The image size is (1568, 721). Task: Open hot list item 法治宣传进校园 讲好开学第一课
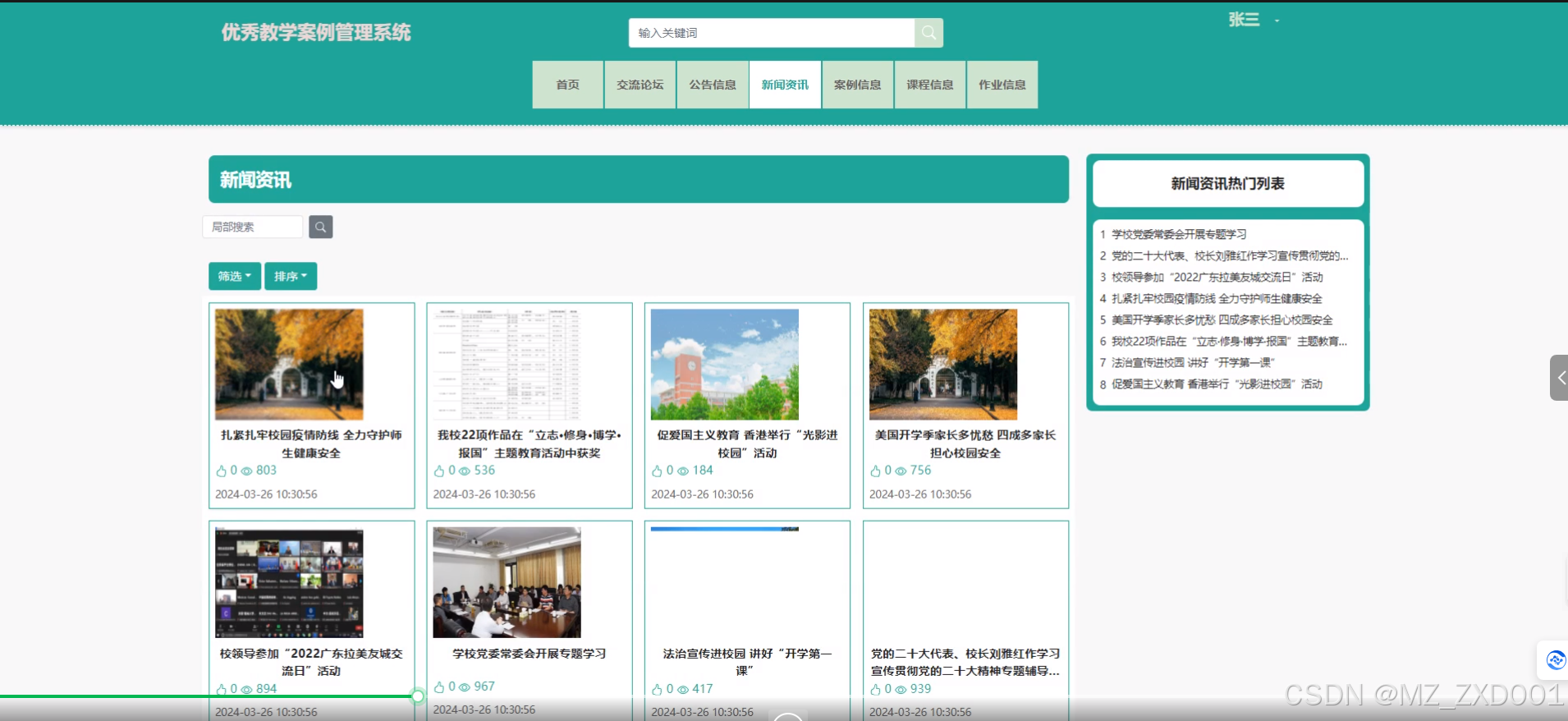point(1193,362)
